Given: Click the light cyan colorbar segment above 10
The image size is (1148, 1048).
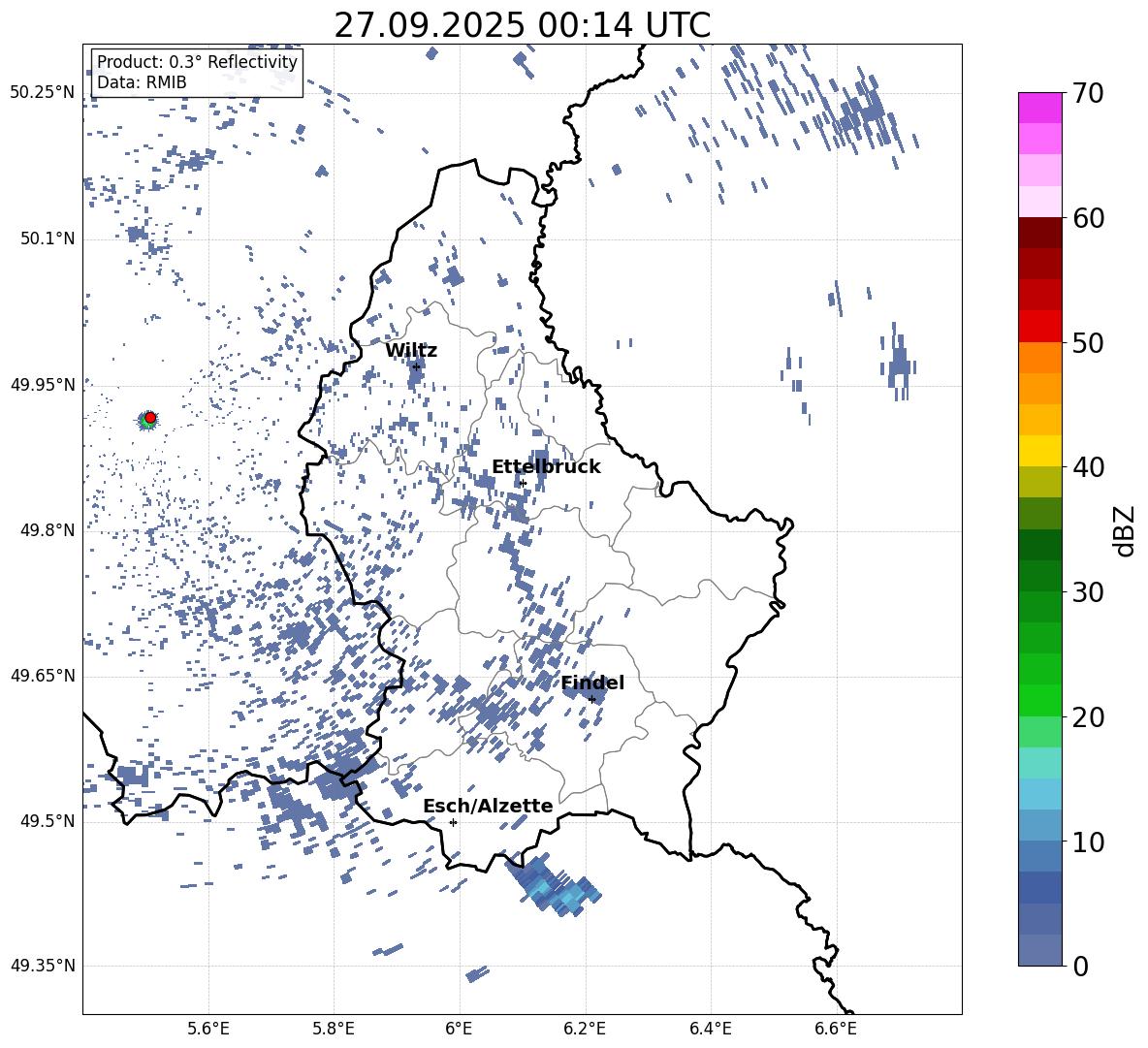Looking at the screenshot, I should click(1039, 794).
